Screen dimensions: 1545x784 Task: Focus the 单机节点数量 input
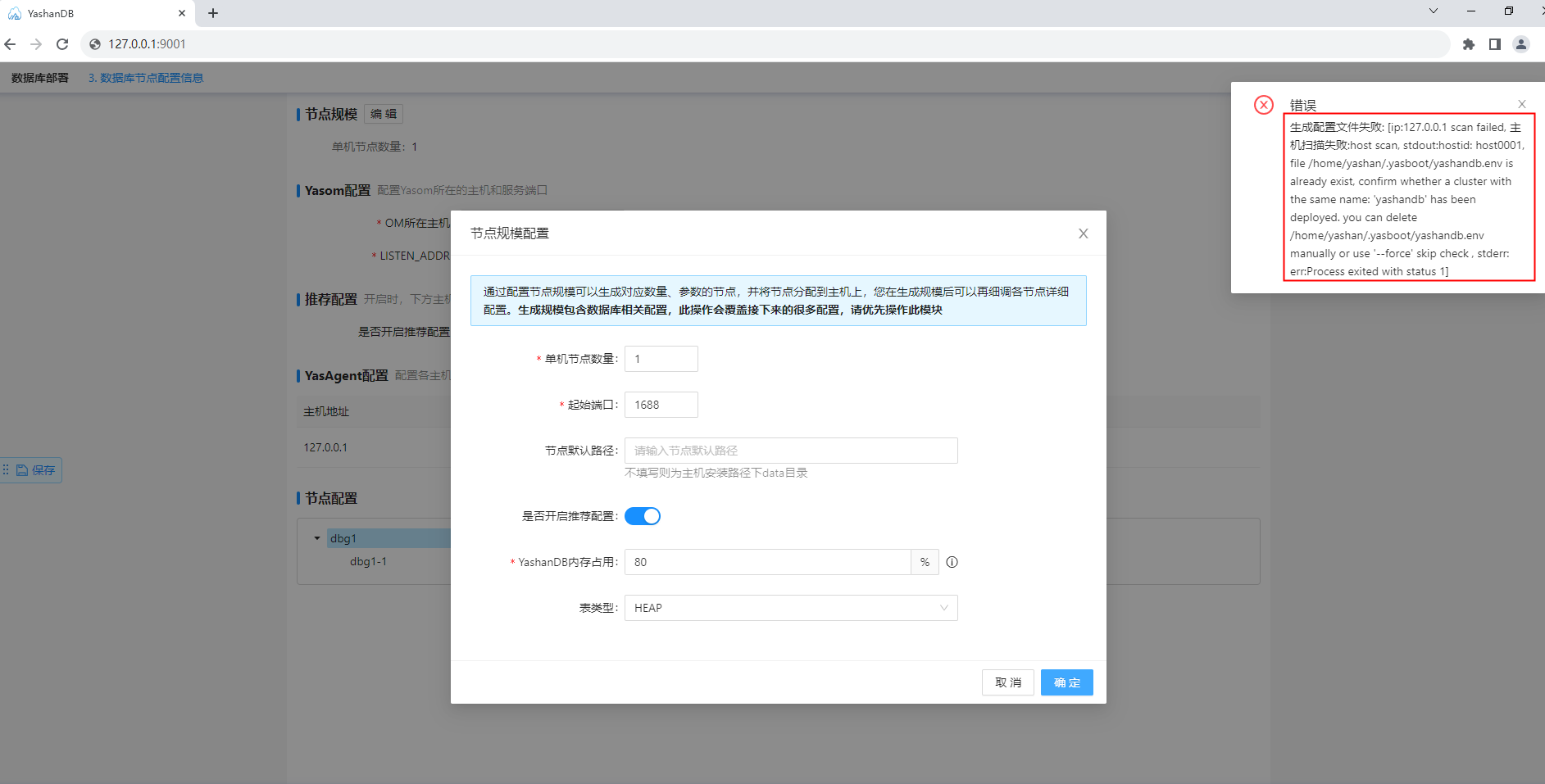click(x=661, y=359)
